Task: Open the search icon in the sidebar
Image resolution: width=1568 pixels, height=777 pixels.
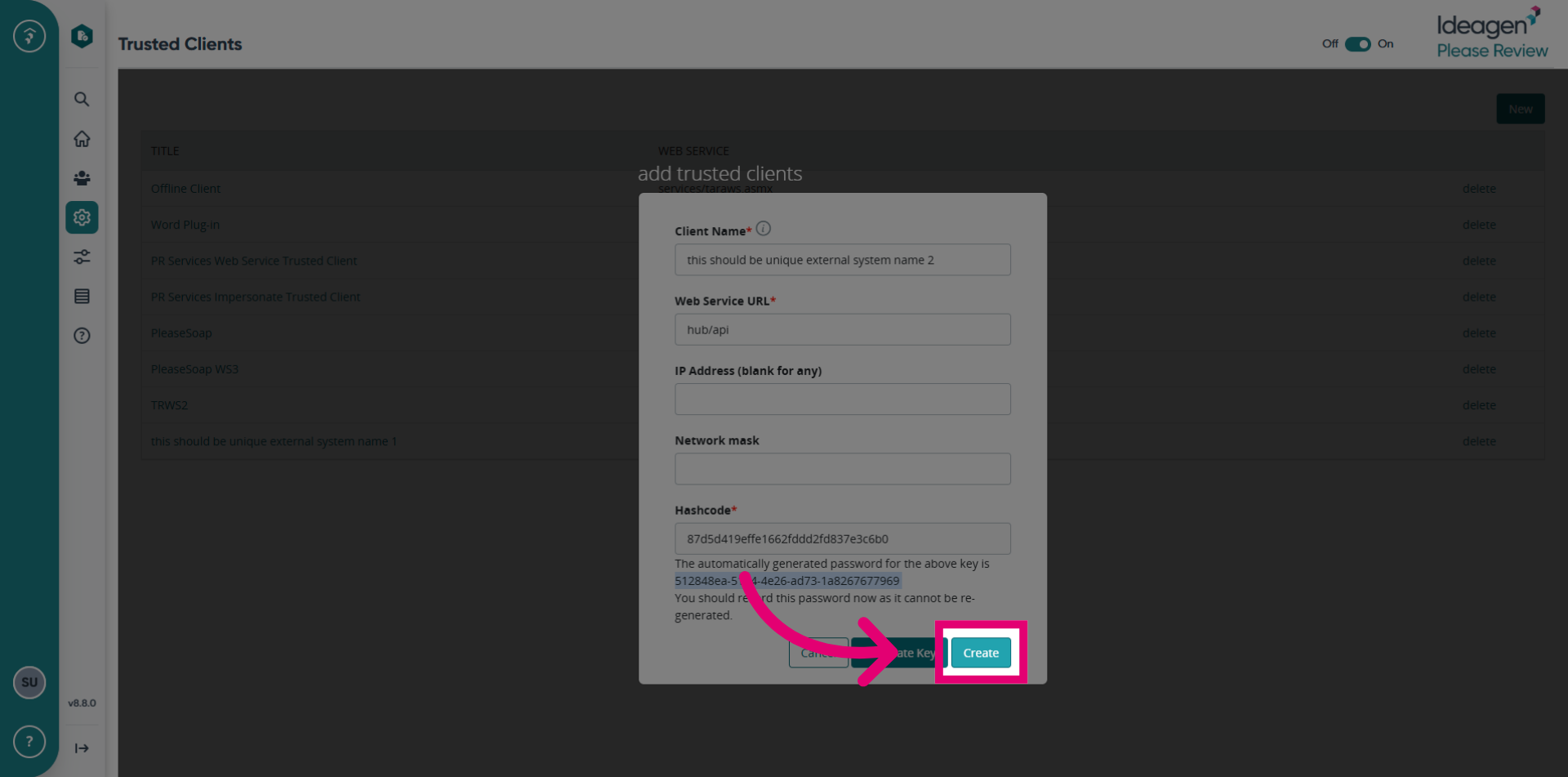Action: [82, 100]
